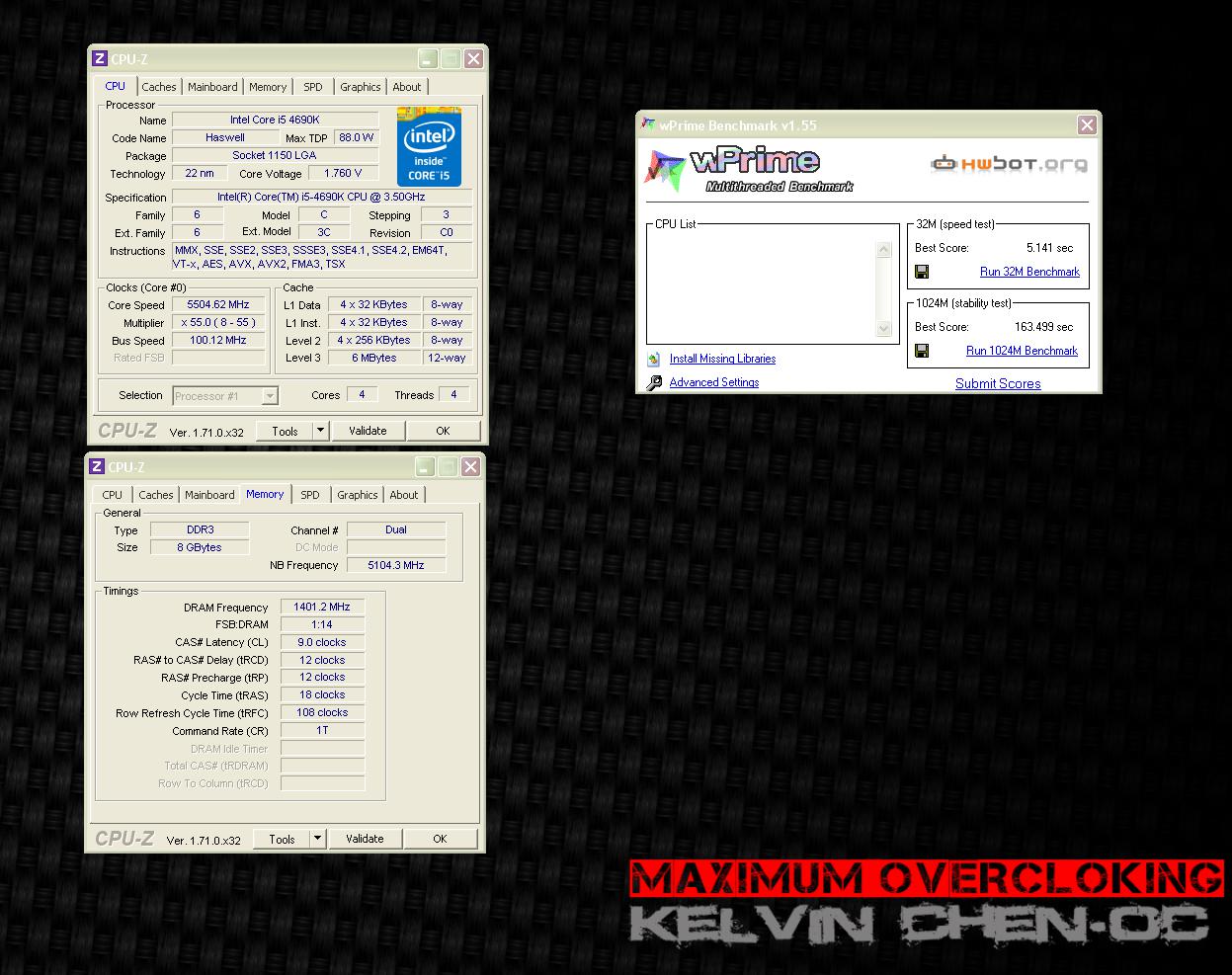Open About tab in top CPU-Z window

pos(407,87)
